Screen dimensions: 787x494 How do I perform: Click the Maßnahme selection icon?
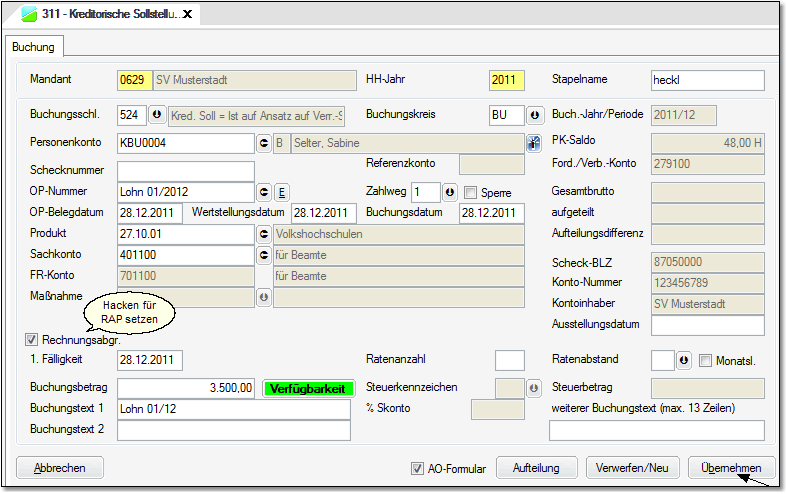pos(264,297)
